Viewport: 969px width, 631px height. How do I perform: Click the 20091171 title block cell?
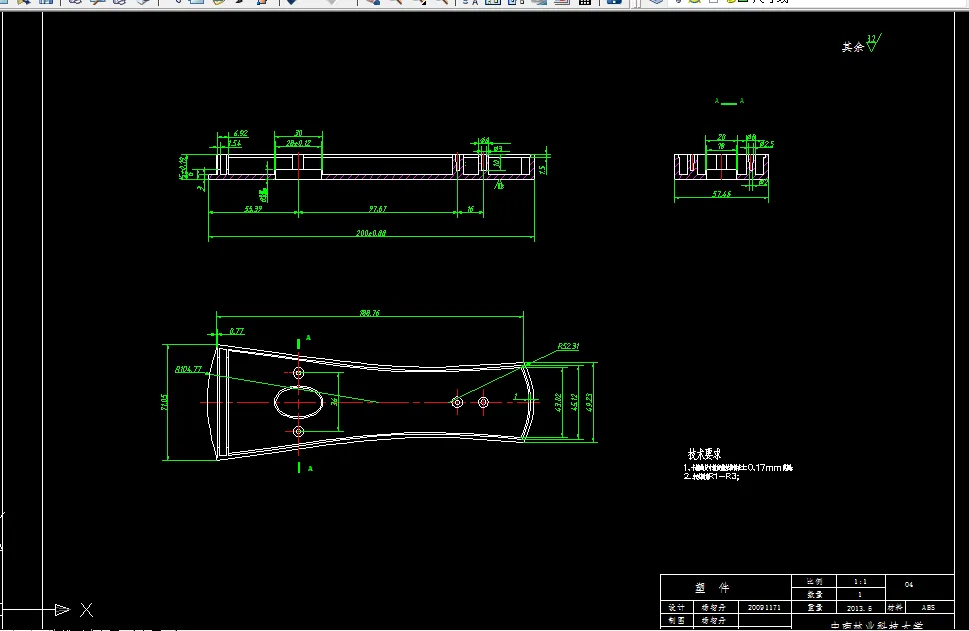pos(764,608)
